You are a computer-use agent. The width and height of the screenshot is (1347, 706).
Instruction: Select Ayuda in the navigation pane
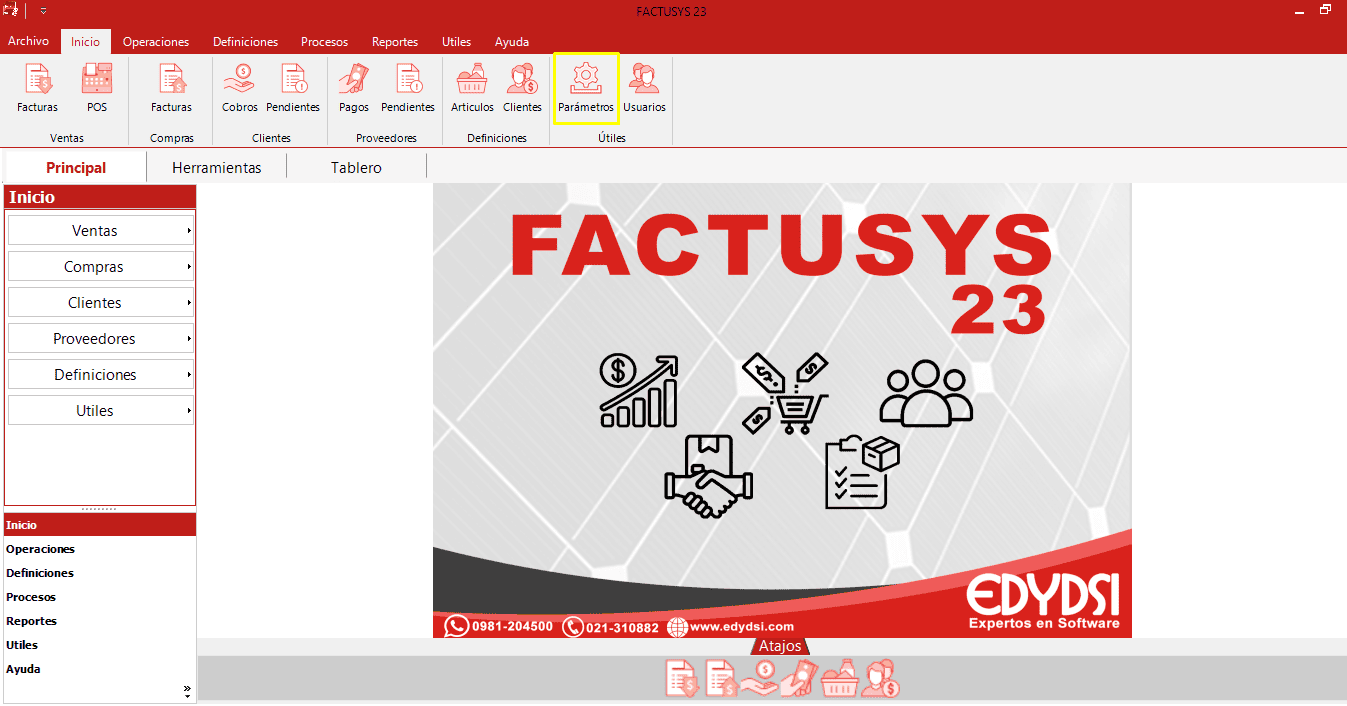tap(100, 669)
